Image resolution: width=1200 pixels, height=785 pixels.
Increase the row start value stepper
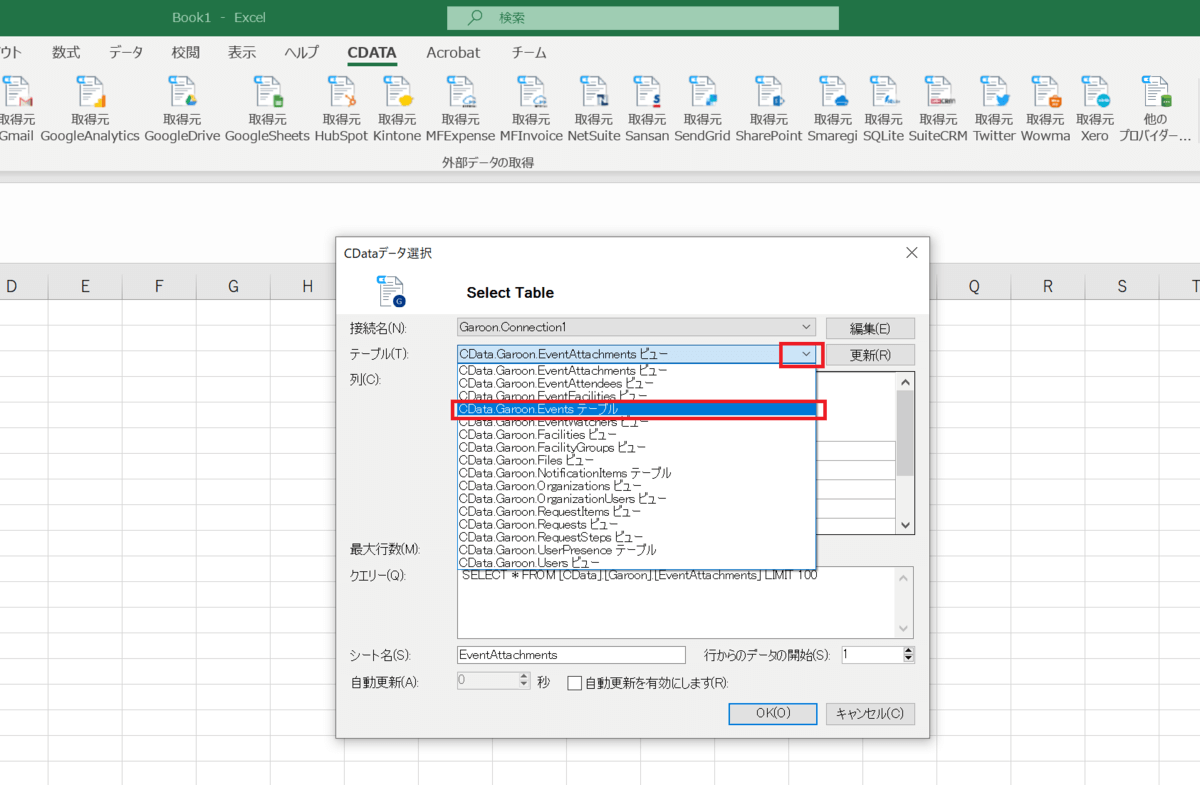908,650
